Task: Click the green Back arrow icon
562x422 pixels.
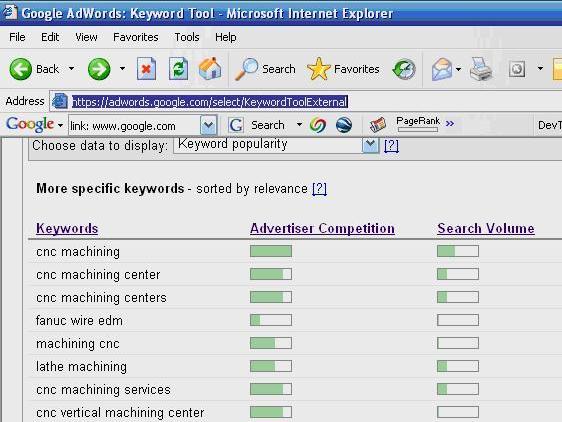Action: pos(20,69)
